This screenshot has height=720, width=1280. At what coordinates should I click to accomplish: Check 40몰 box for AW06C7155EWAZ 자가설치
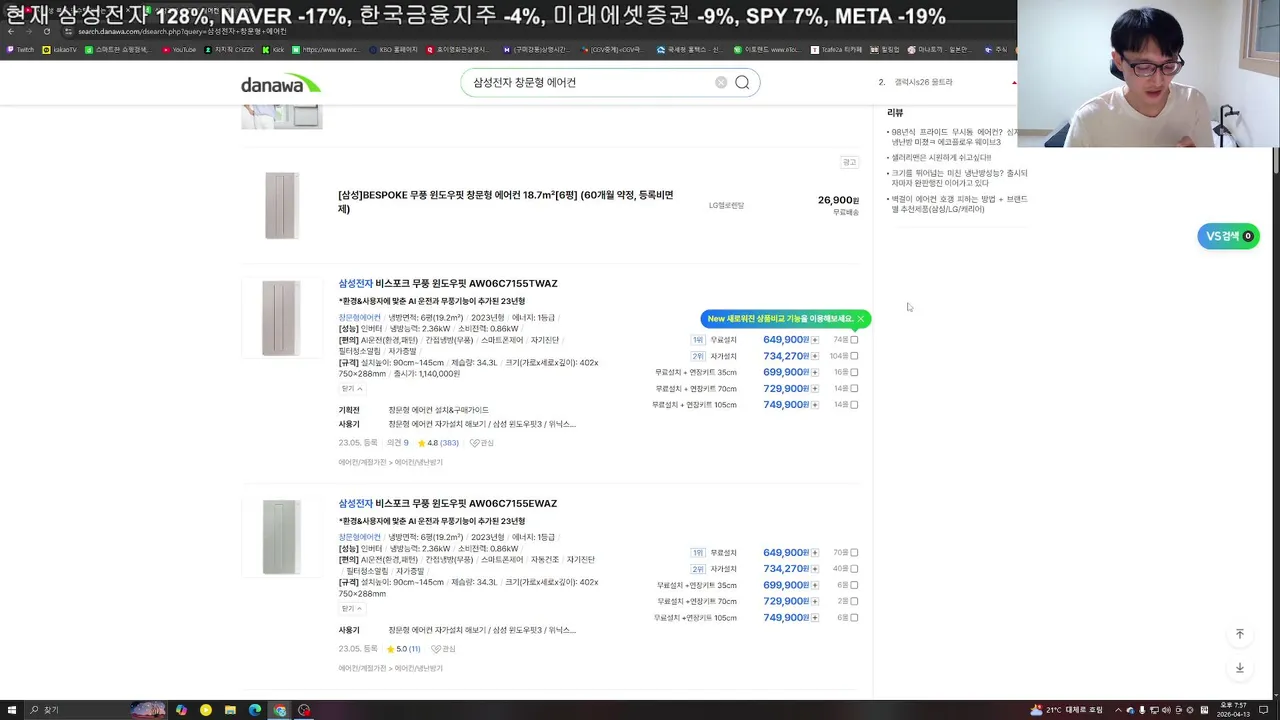pyautogui.click(x=854, y=569)
